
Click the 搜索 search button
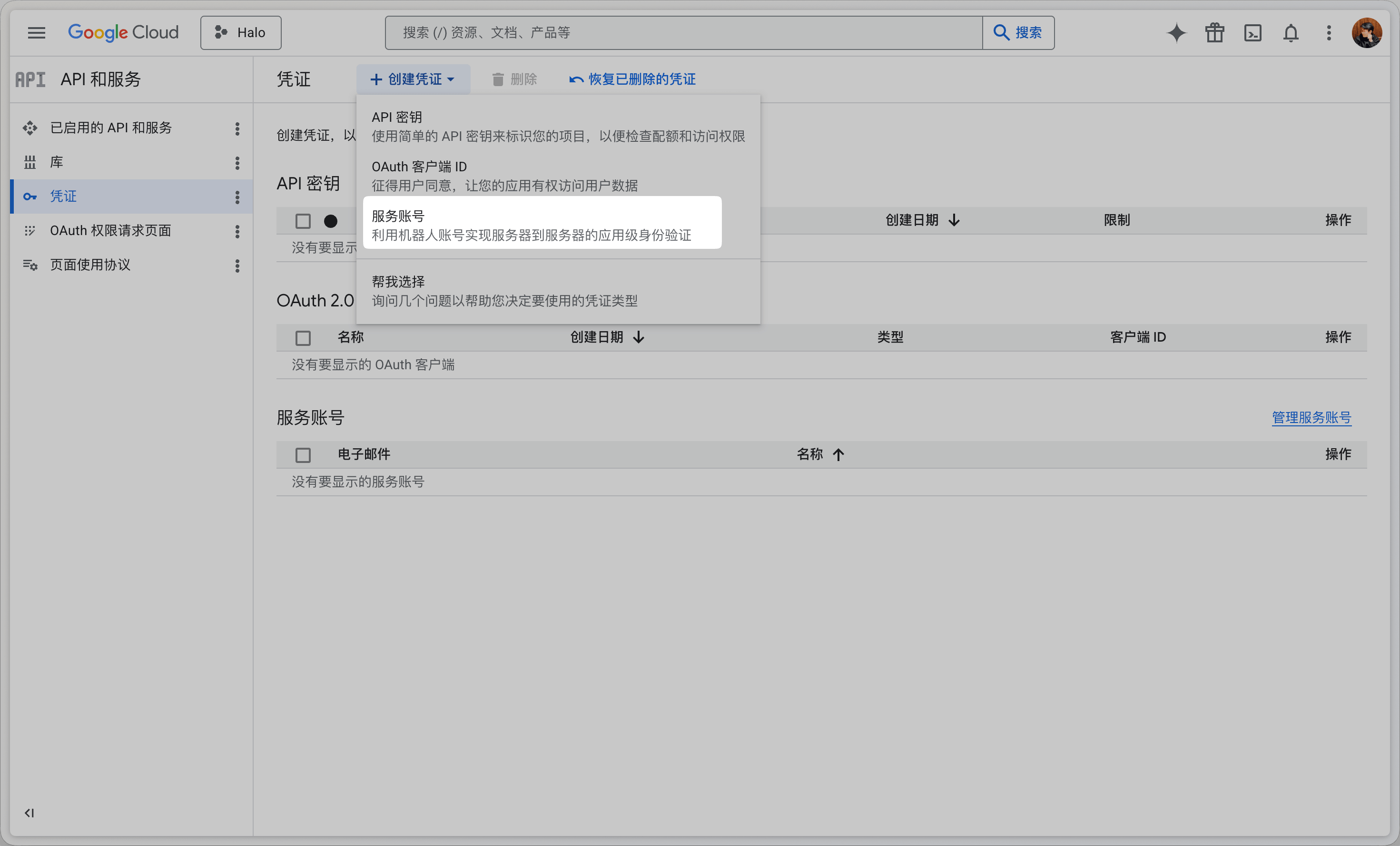coord(1018,32)
